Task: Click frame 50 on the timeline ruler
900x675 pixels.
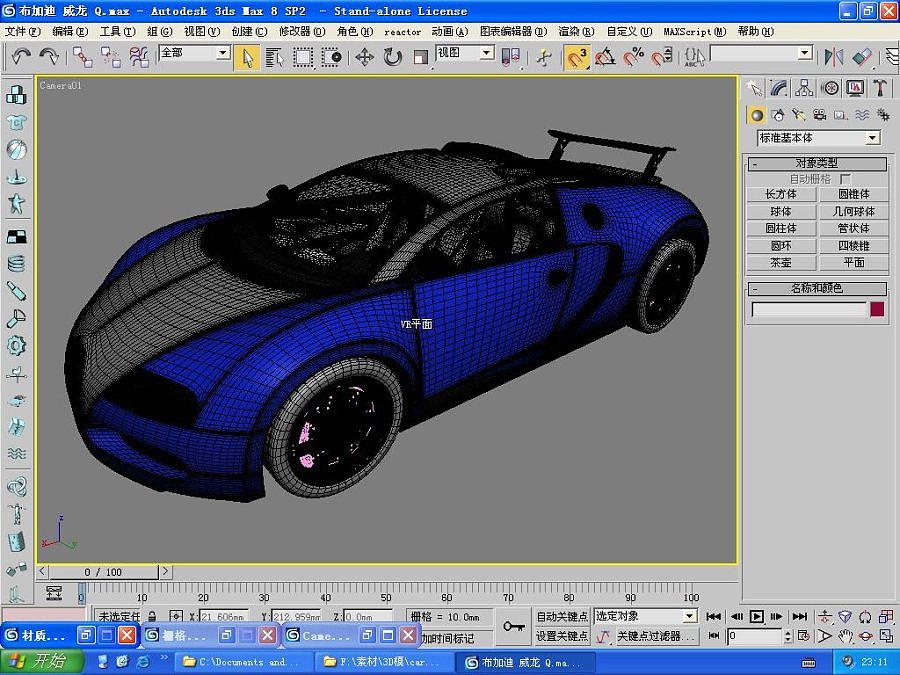Action: [386, 595]
